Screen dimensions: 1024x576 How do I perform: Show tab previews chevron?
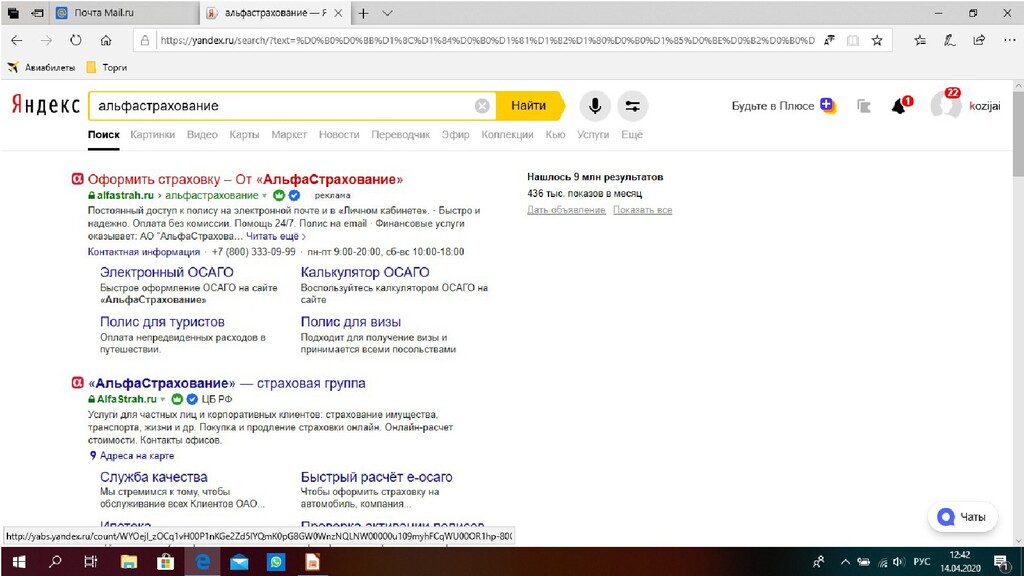387,13
